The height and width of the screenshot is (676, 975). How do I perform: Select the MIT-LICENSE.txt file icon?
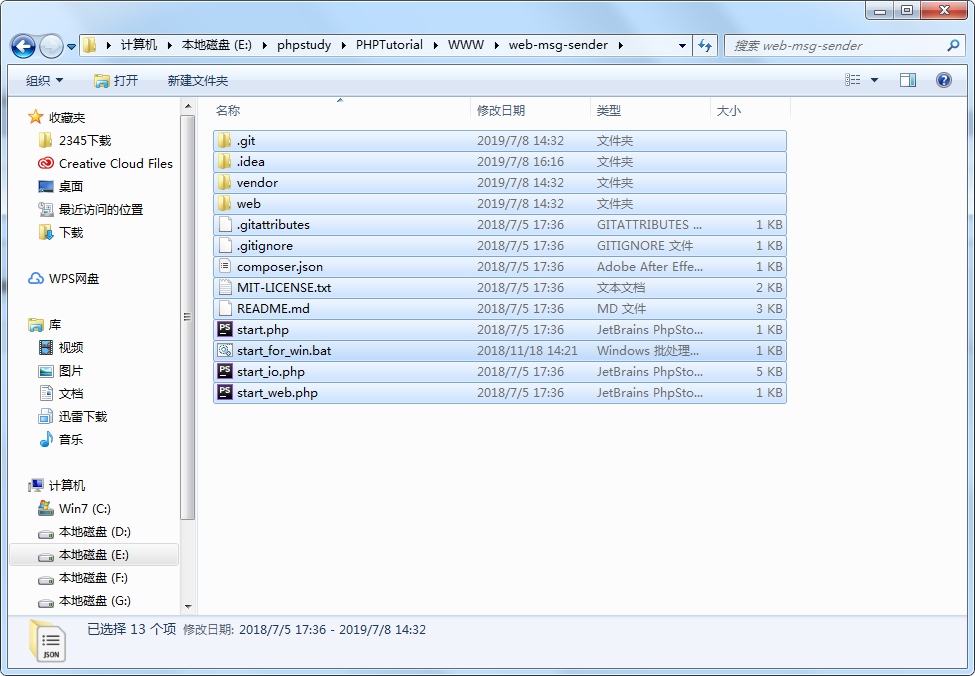tap(224, 287)
